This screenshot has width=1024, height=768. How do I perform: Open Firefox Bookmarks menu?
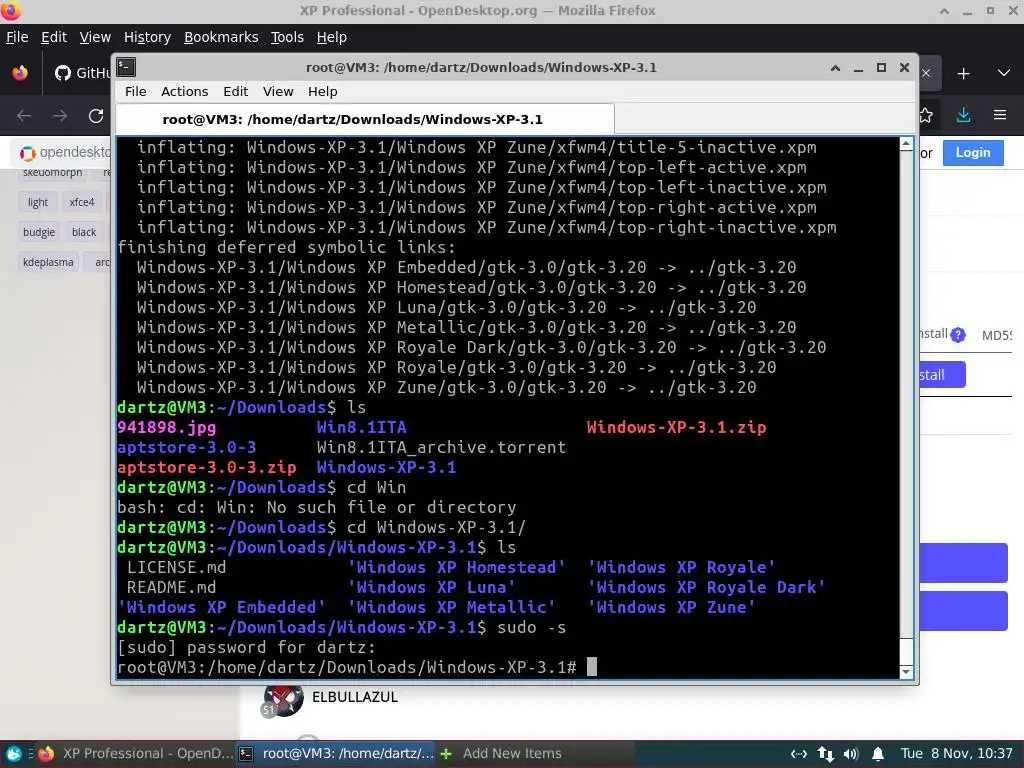tap(221, 37)
